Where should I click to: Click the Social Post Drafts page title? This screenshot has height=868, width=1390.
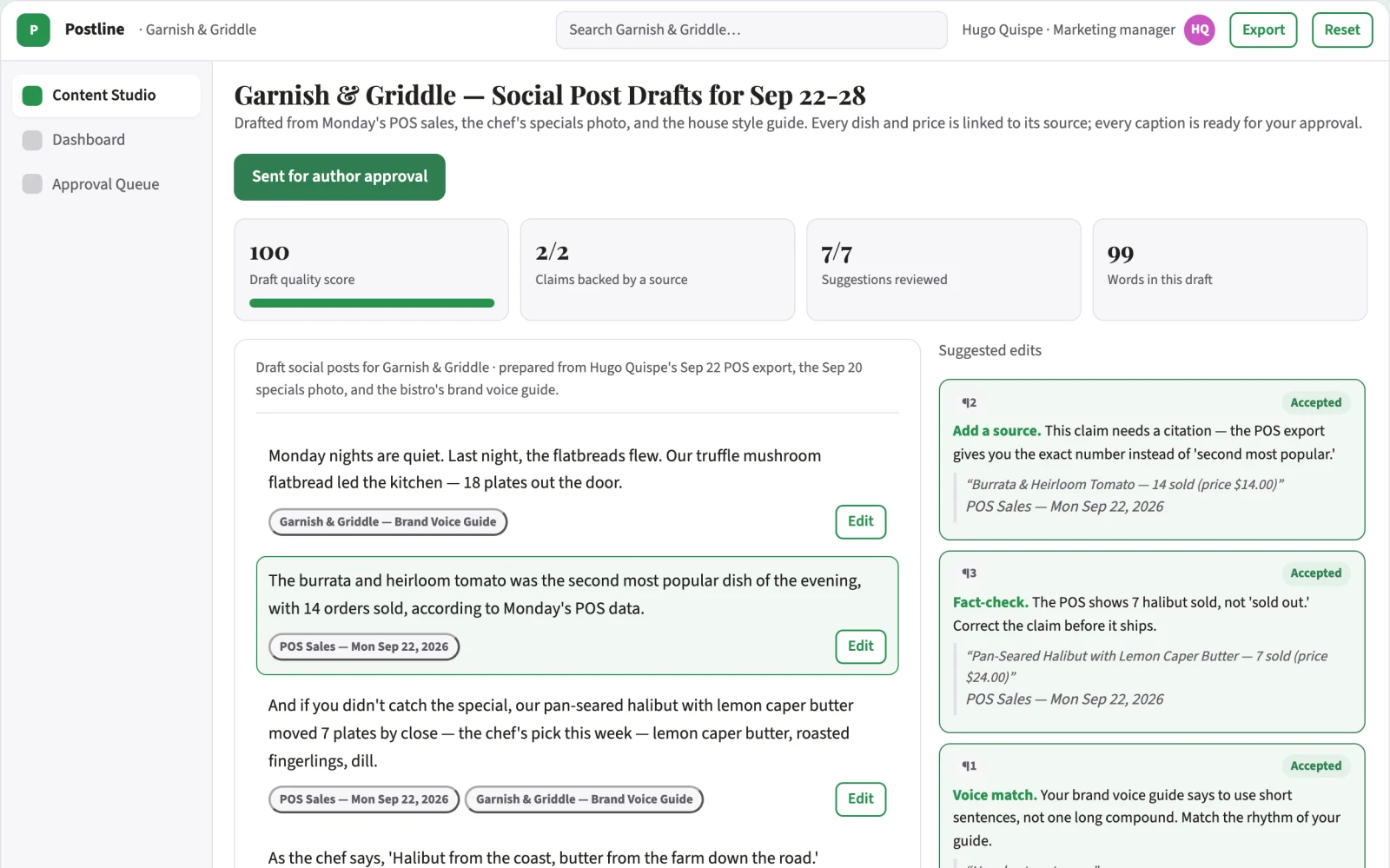coord(550,96)
